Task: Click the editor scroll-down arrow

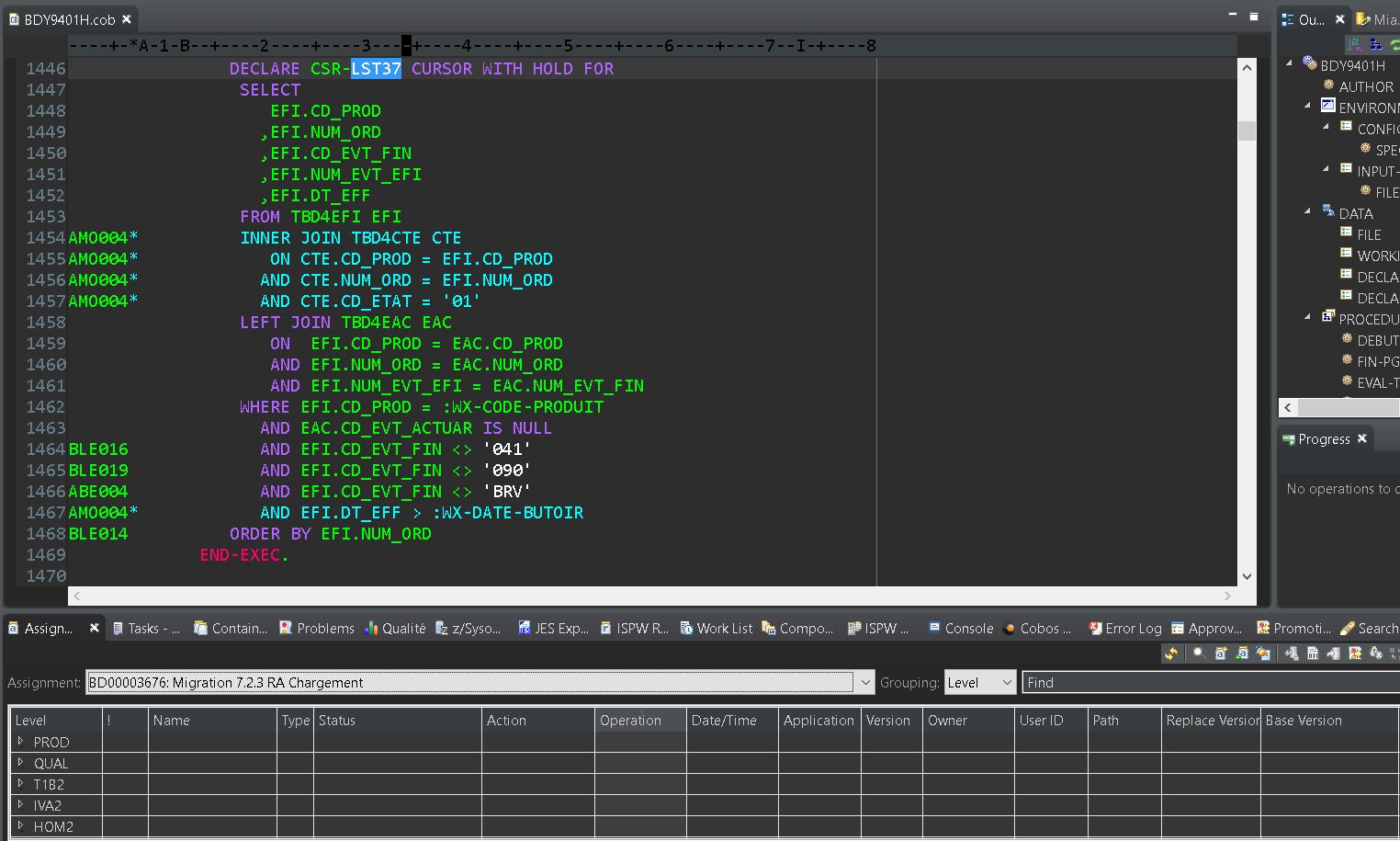Action: [x=1247, y=576]
